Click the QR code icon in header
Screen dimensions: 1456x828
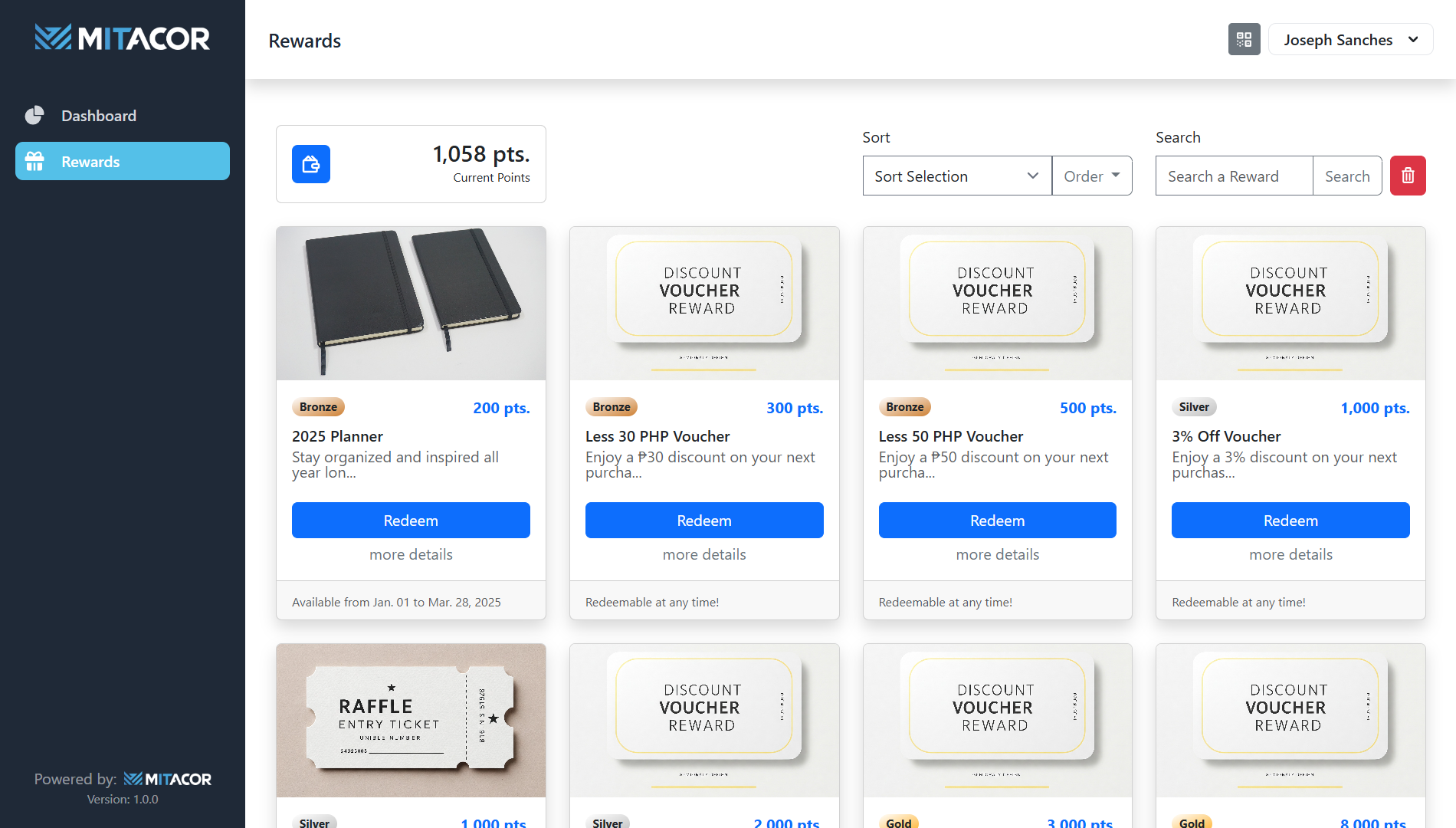(x=1244, y=39)
